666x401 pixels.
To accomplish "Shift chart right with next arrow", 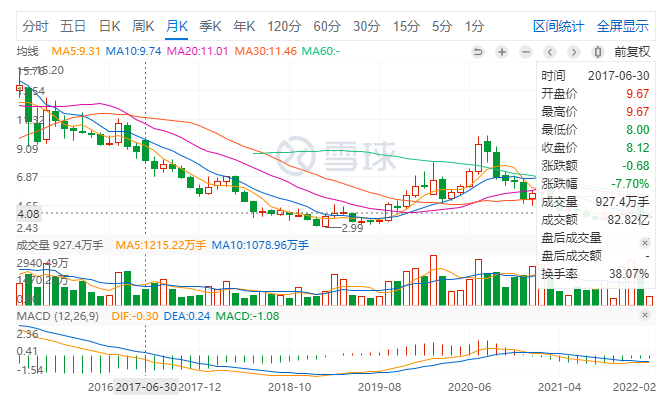I will click(574, 52).
